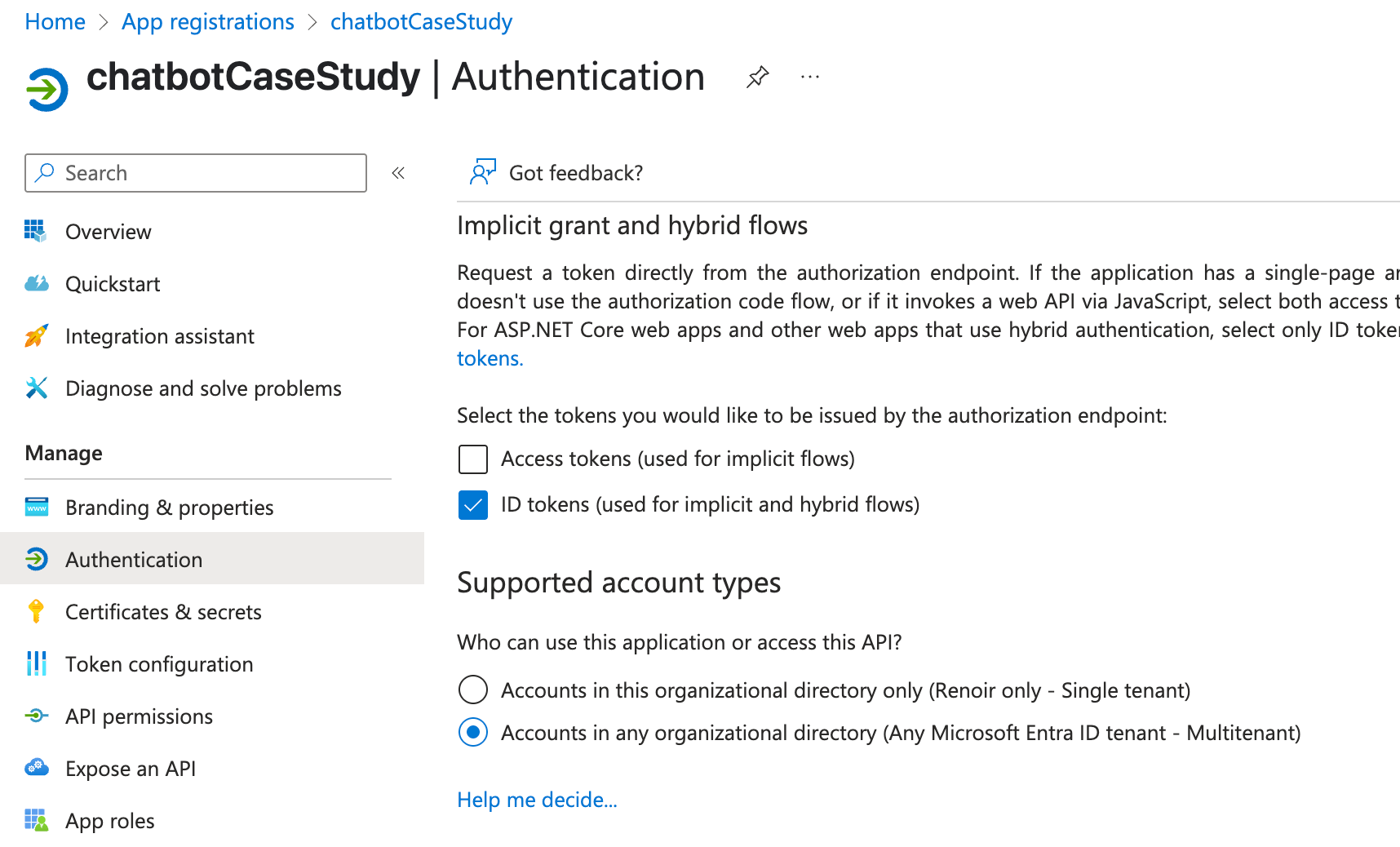This screenshot has height=847, width=1400.
Task: Navigate to App registrations breadcrumb
Action: pyautogui.click(x=207, y=21)
